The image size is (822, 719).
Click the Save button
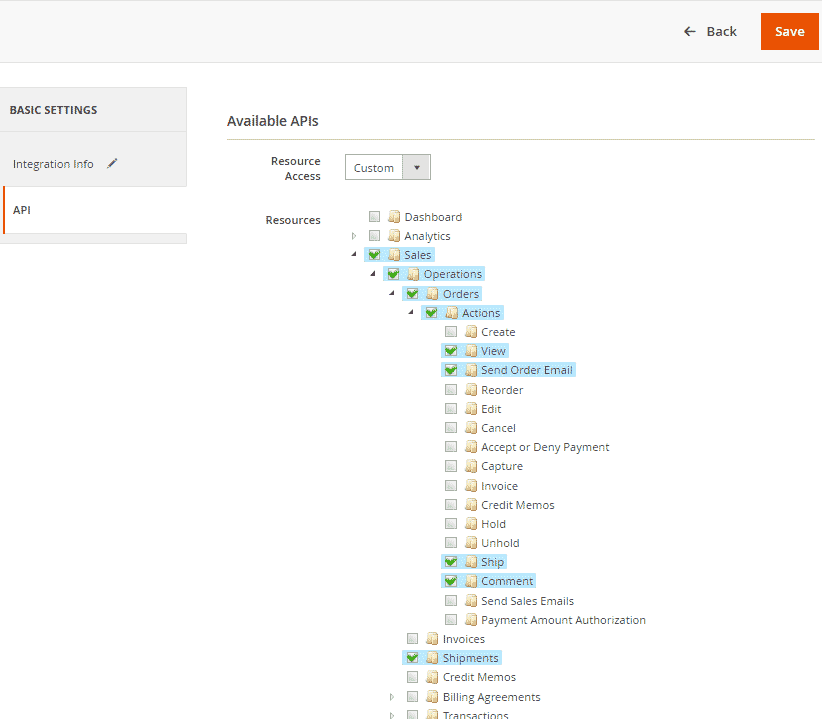click(x=789, y=31)
